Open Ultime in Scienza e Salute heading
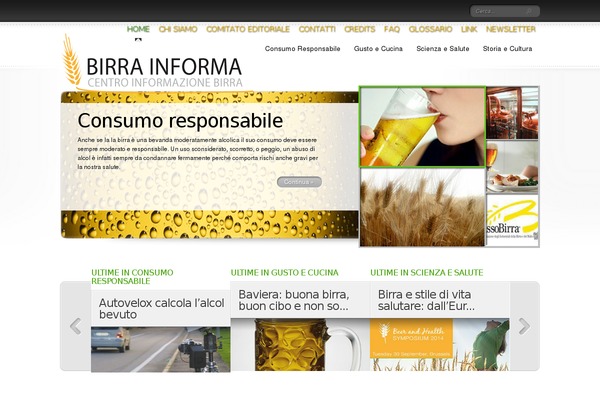Image resolution: width=600 pixels, height=400 pixels. pos(427,273)
